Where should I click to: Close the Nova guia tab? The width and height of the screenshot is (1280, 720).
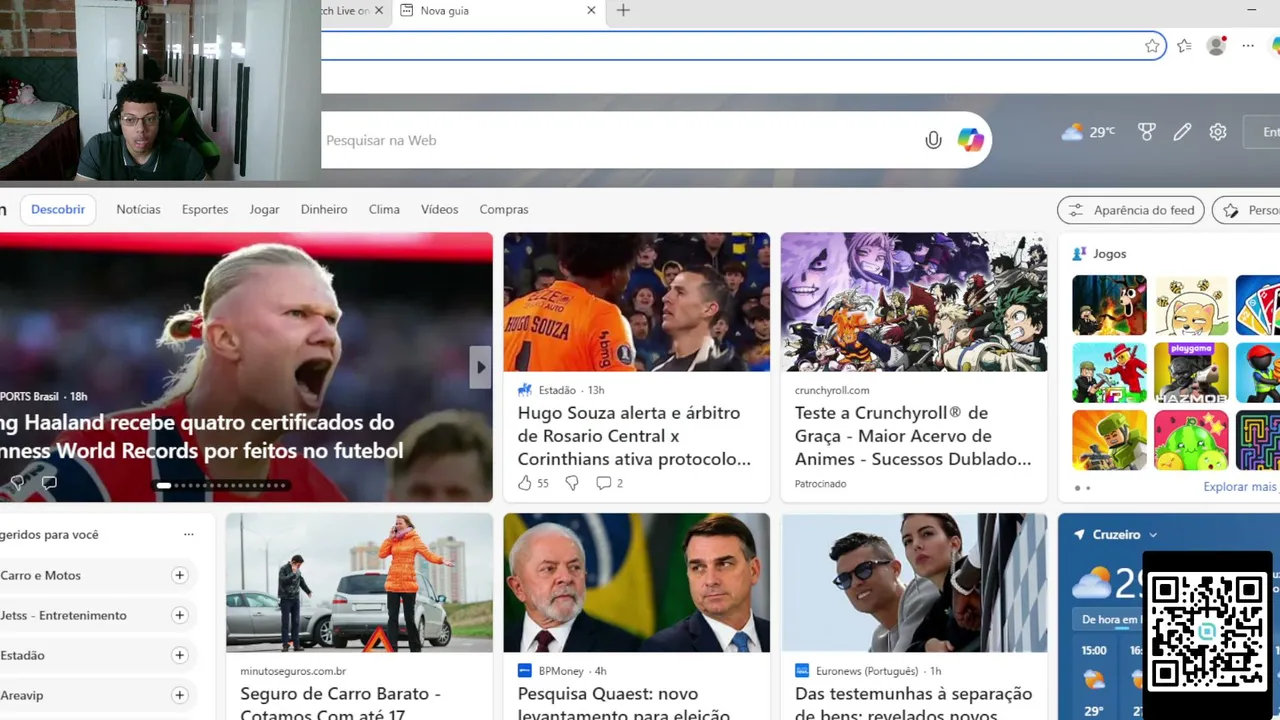pyautogui.click(x=591, y=10)
